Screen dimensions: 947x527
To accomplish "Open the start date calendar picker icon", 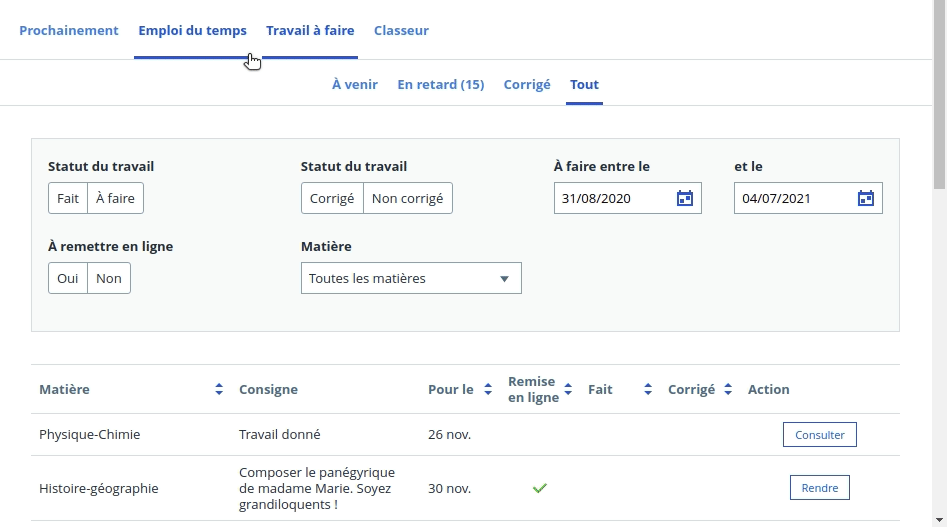I will (x=684, y=198).
